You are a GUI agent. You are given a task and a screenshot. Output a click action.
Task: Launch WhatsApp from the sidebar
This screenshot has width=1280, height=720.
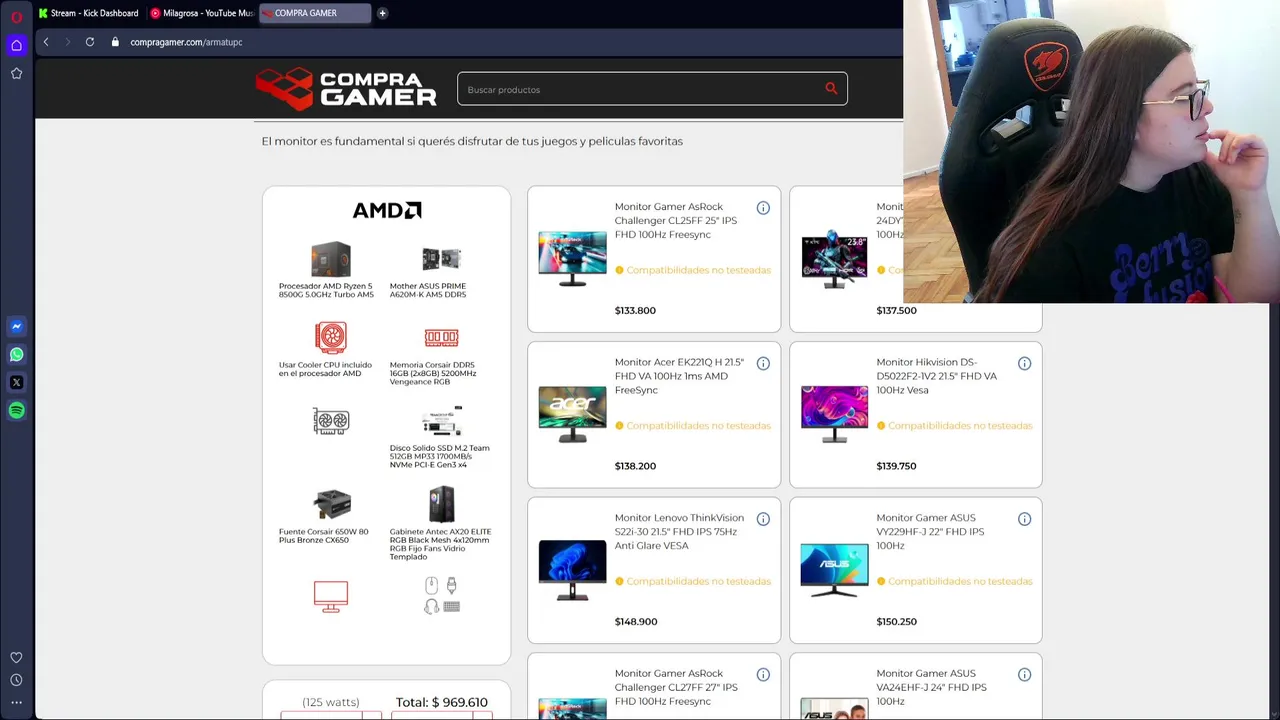(16, 354)
